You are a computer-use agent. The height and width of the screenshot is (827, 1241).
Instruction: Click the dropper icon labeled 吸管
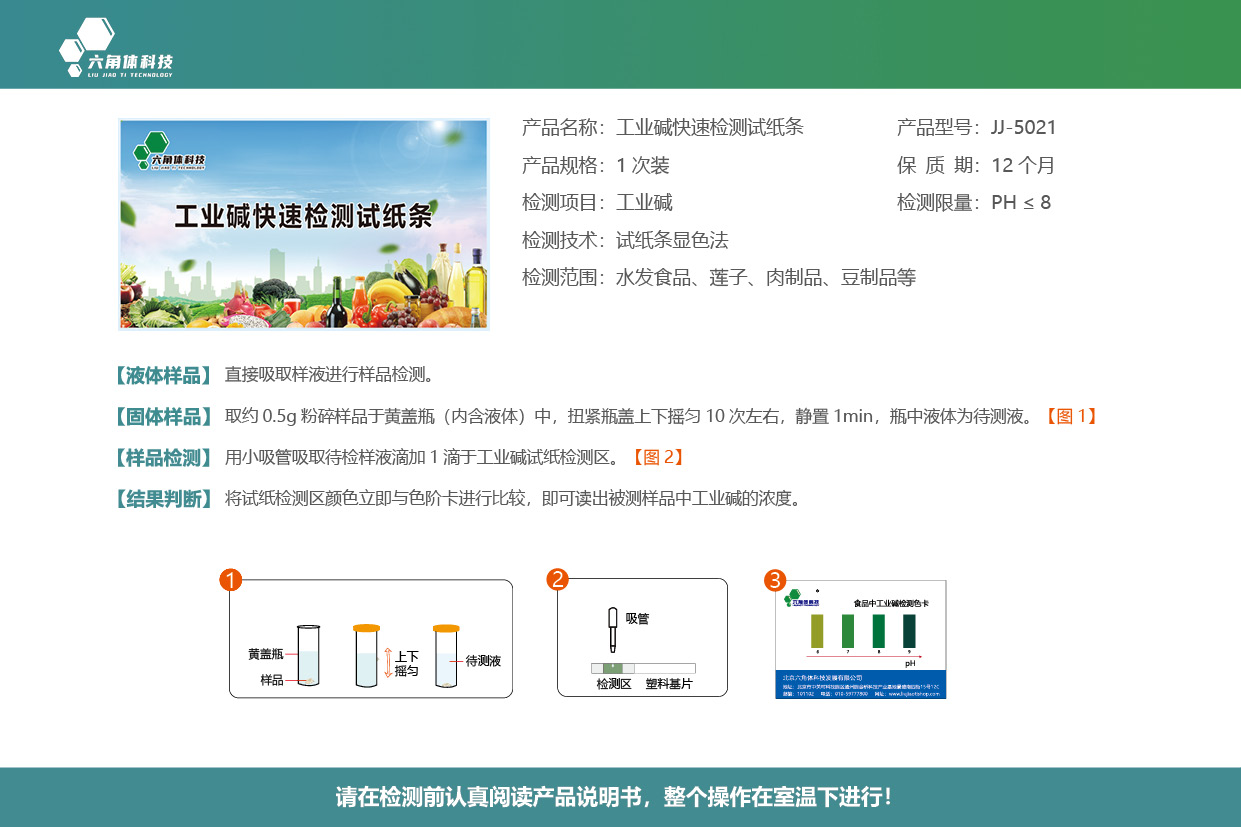613,630
